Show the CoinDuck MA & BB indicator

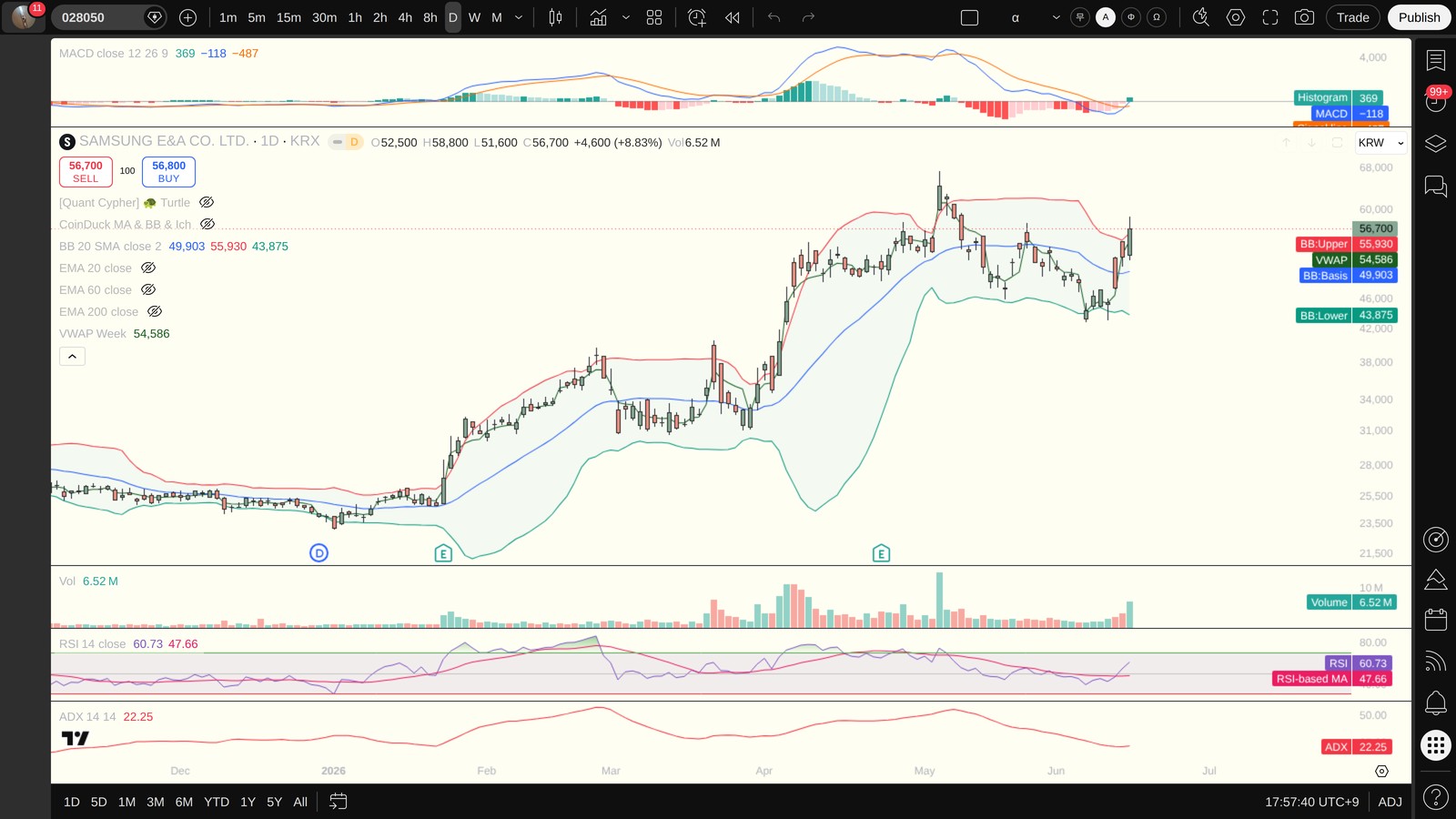tap(207, 225)
